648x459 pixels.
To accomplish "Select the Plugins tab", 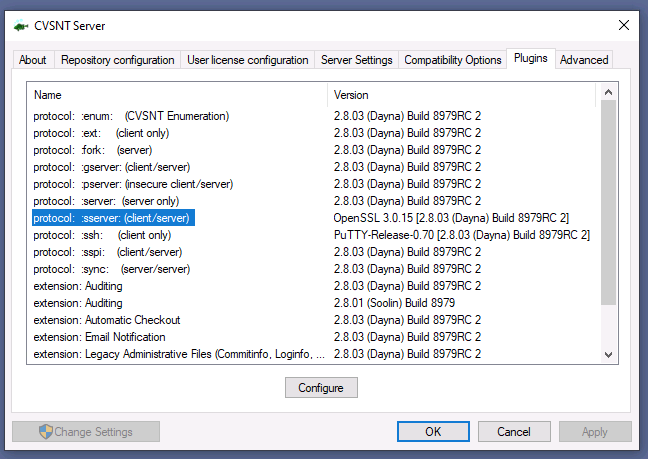I will [x=531, y=58].
